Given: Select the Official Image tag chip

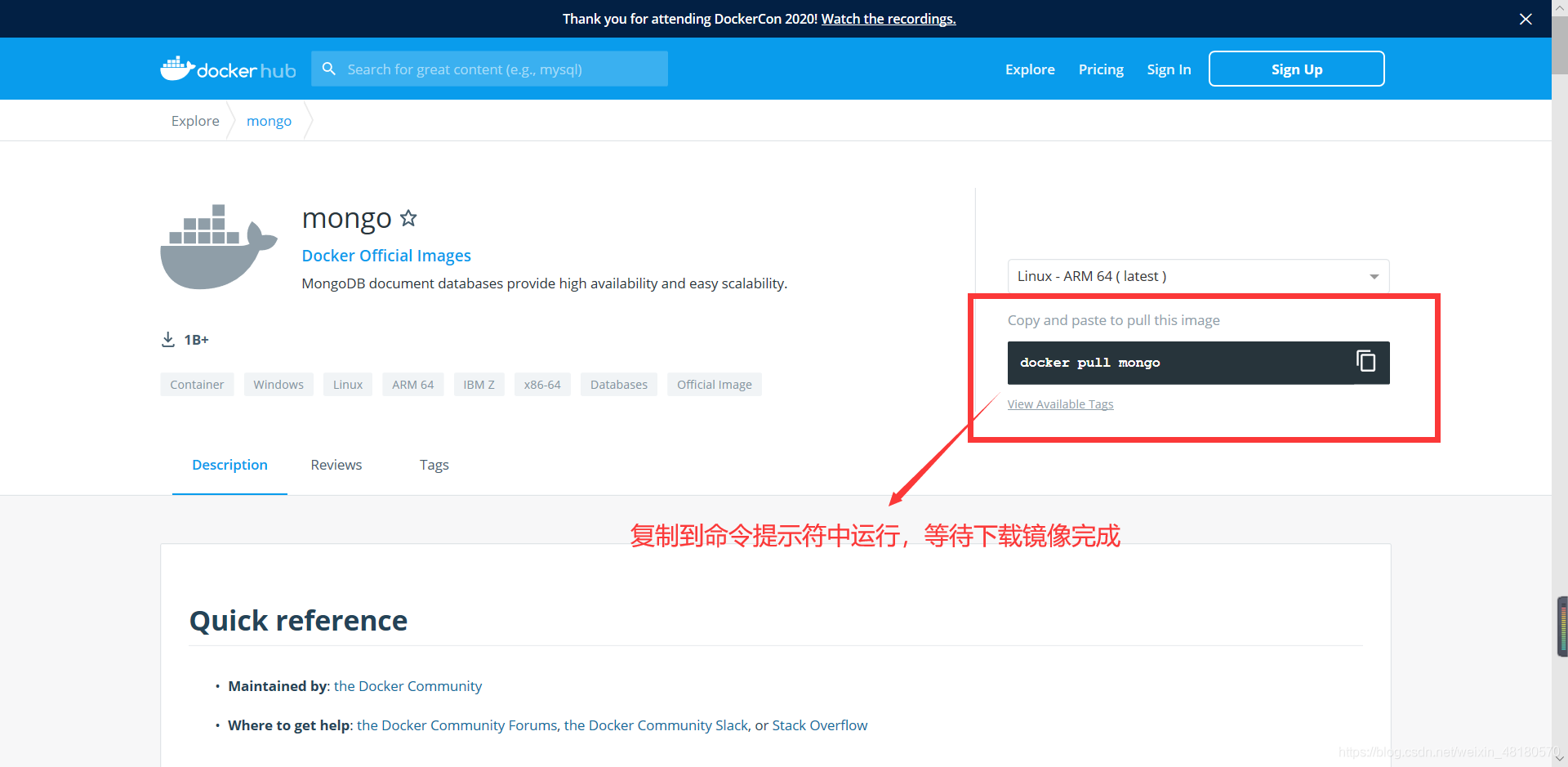Looking at the screenshot, I should coord(715,385).
